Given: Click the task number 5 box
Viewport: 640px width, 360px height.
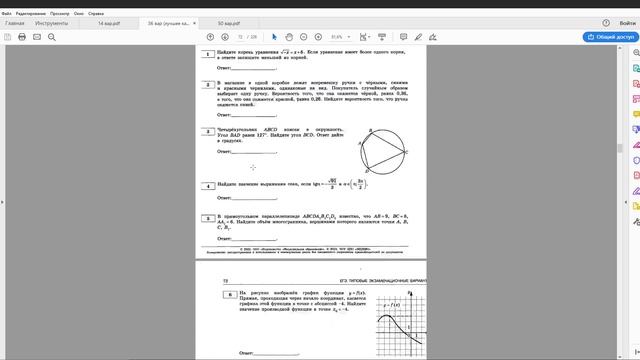Looking at the screenshot, I should (208, 218).
